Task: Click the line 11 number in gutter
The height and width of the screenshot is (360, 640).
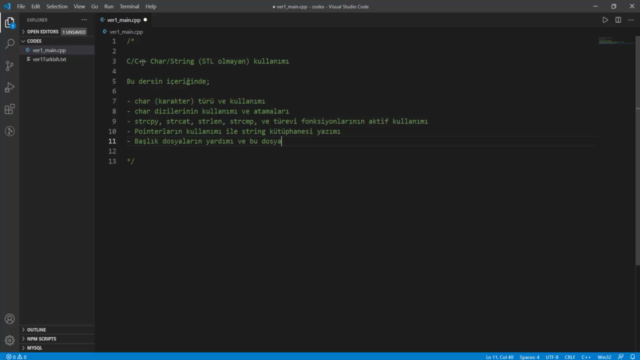Action: (x=112, y=141)
